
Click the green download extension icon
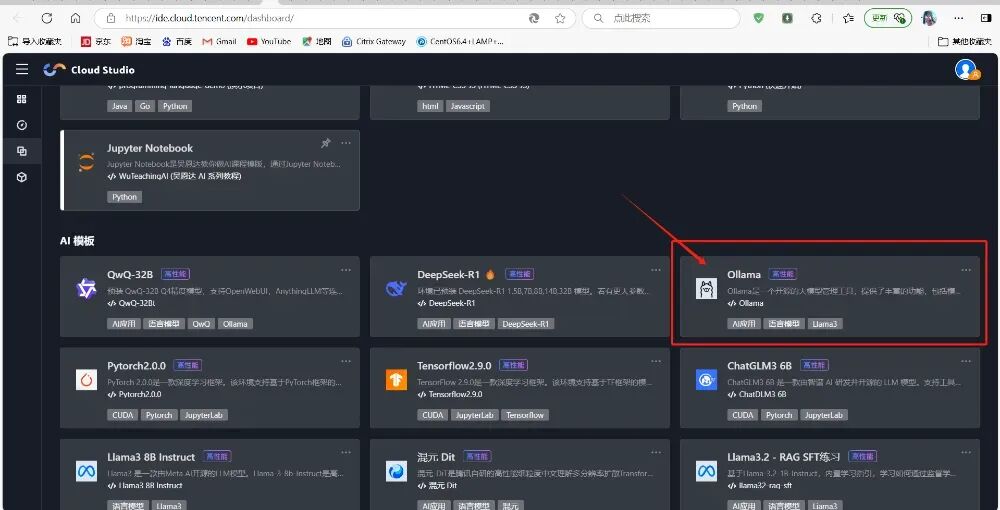788,18
